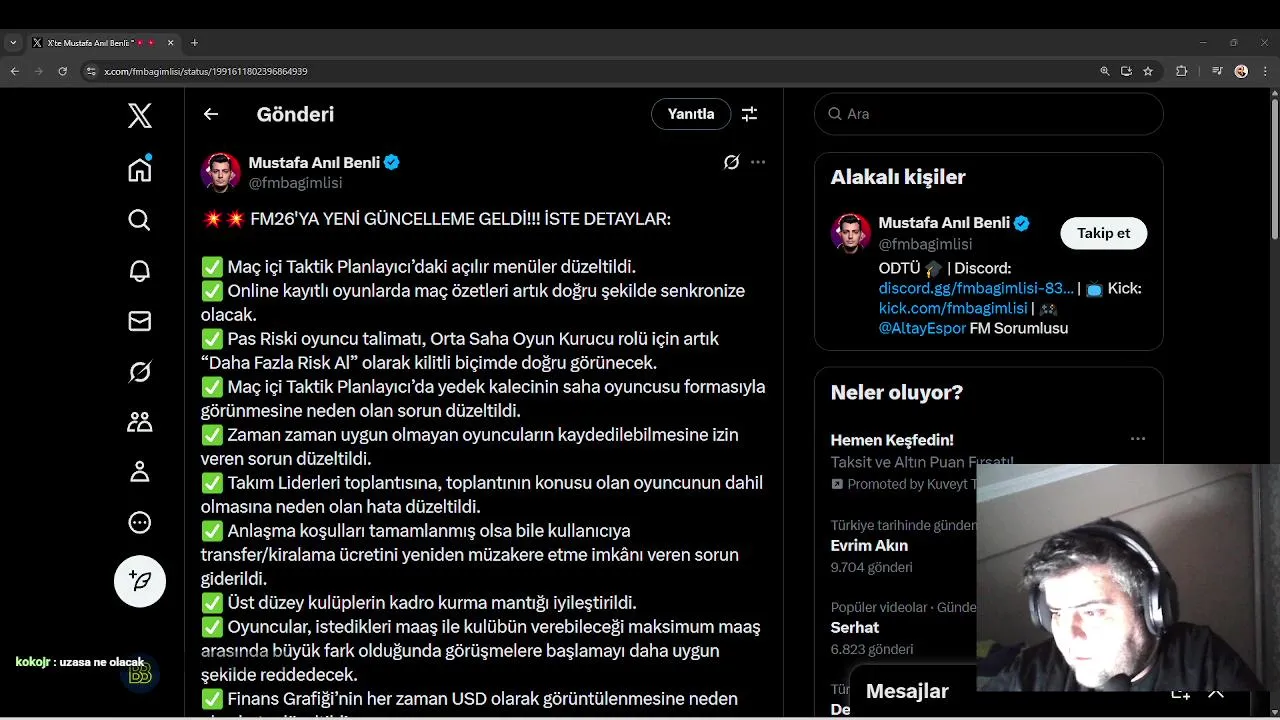Open @fmbagimlisi handle under post author

[x=295, y=183]
